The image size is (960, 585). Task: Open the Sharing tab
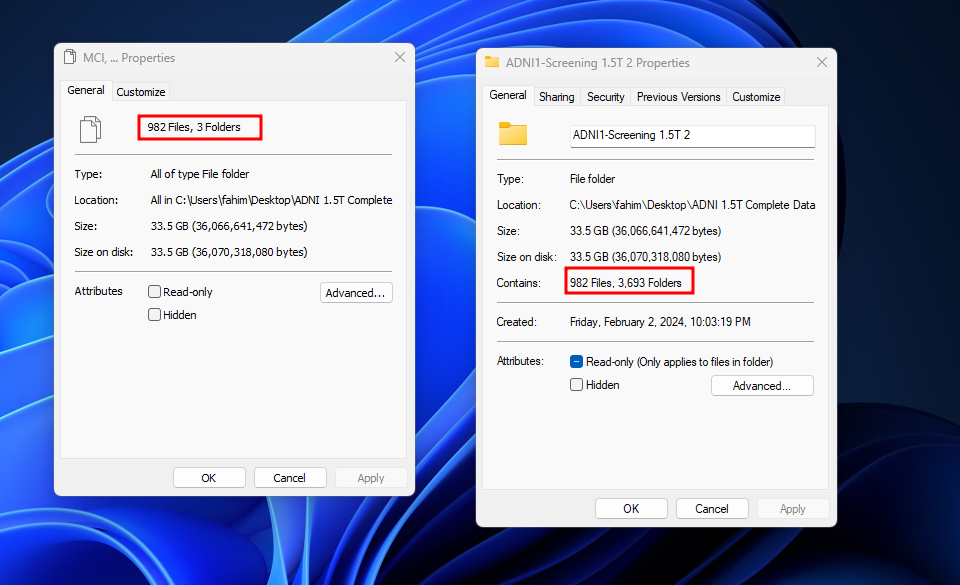[x=556, y=97]
